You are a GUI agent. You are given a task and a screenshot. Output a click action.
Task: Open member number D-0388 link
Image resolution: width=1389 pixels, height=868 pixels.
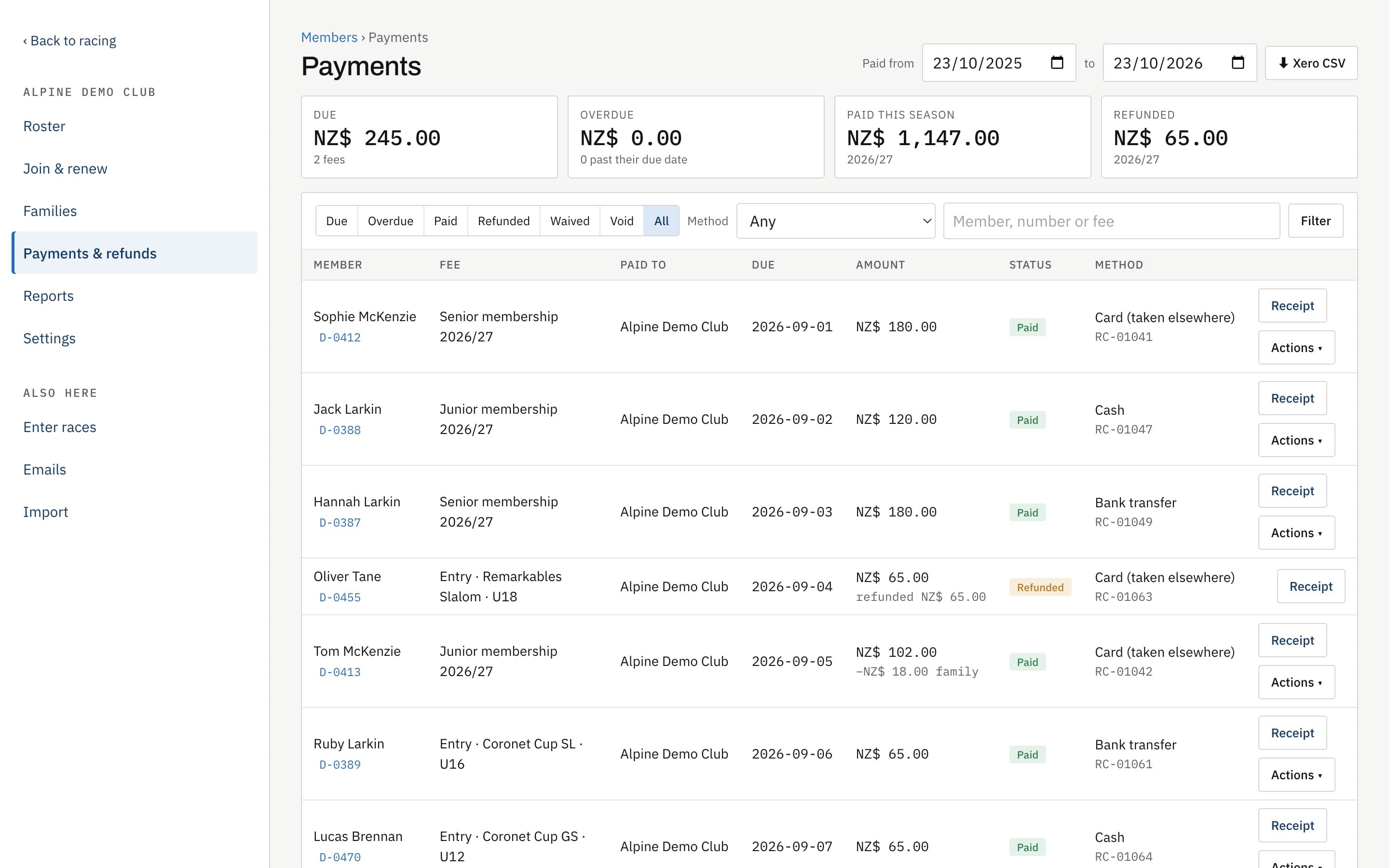(x=340, y=430)
